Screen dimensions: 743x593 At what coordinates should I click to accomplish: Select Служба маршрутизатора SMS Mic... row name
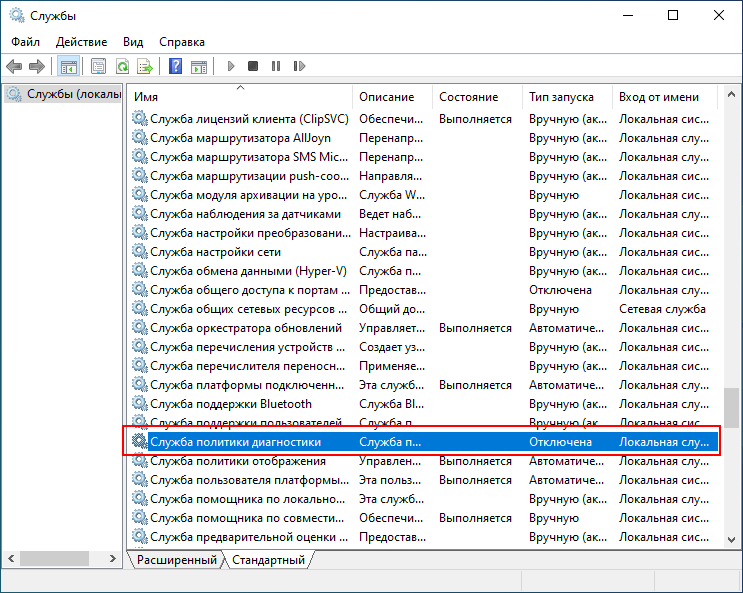[x=249, y=157]
